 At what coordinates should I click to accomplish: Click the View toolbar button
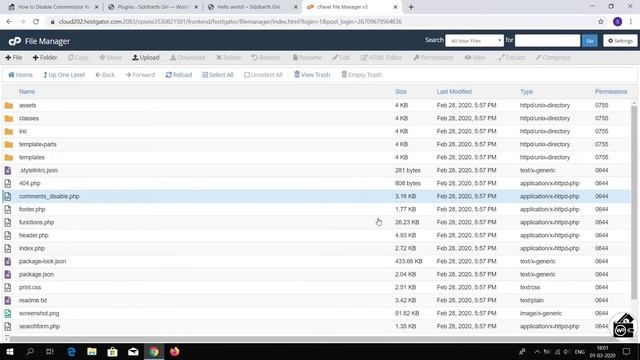475,58
